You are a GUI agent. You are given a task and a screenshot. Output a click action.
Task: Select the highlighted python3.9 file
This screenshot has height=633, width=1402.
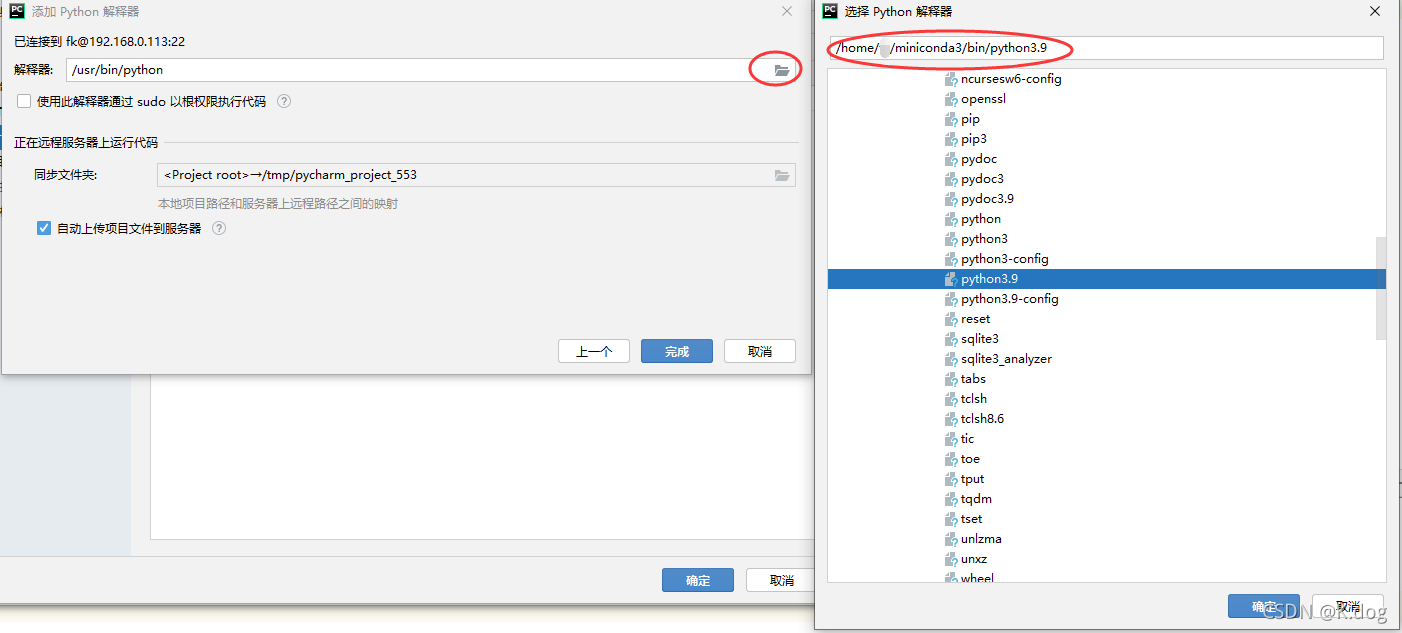(1107, 279)
